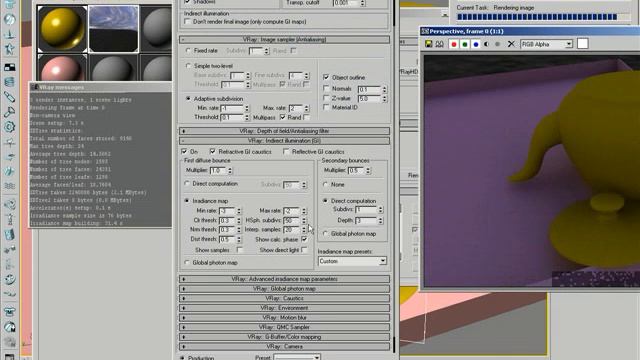Click the diagonal dashpot cylinder icon
This screenshot has height=360, width=640.
click(9, 97)
